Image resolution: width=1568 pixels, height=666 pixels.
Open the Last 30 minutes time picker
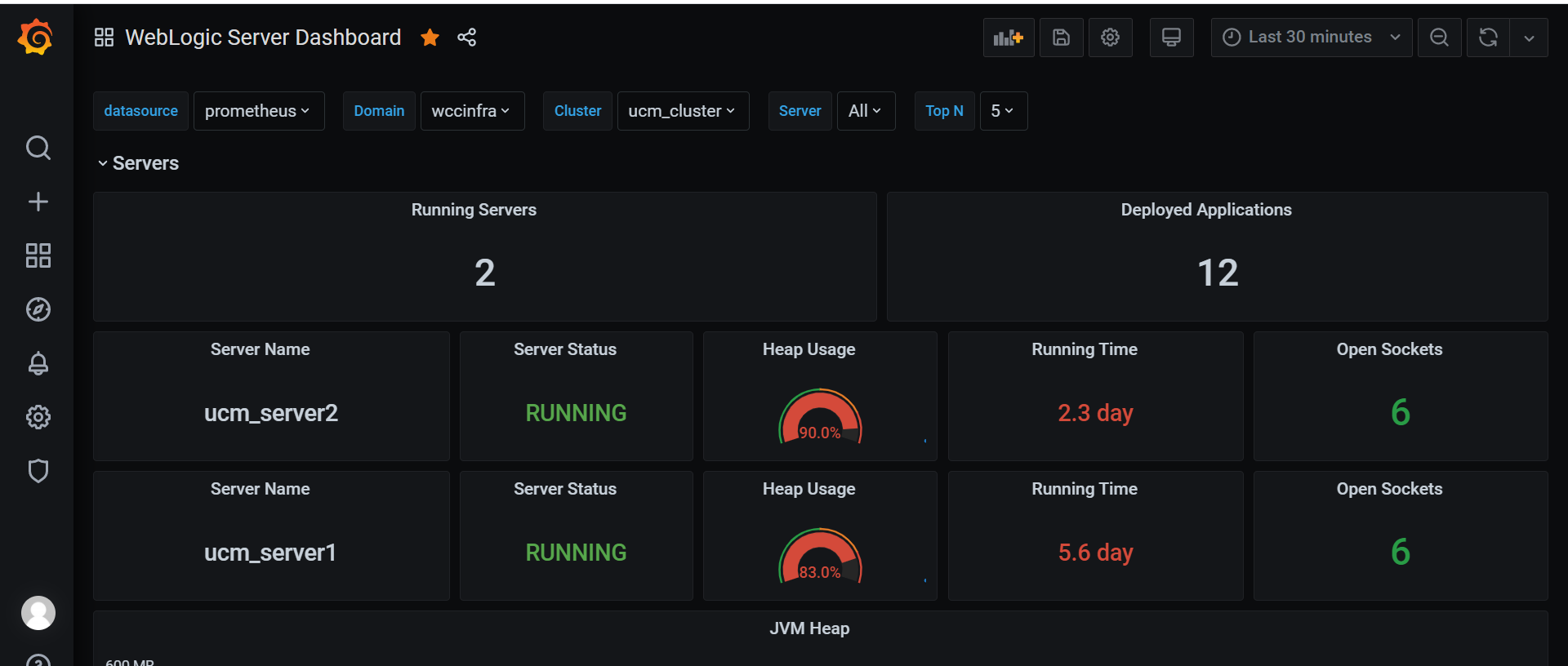pos(1312,38)
